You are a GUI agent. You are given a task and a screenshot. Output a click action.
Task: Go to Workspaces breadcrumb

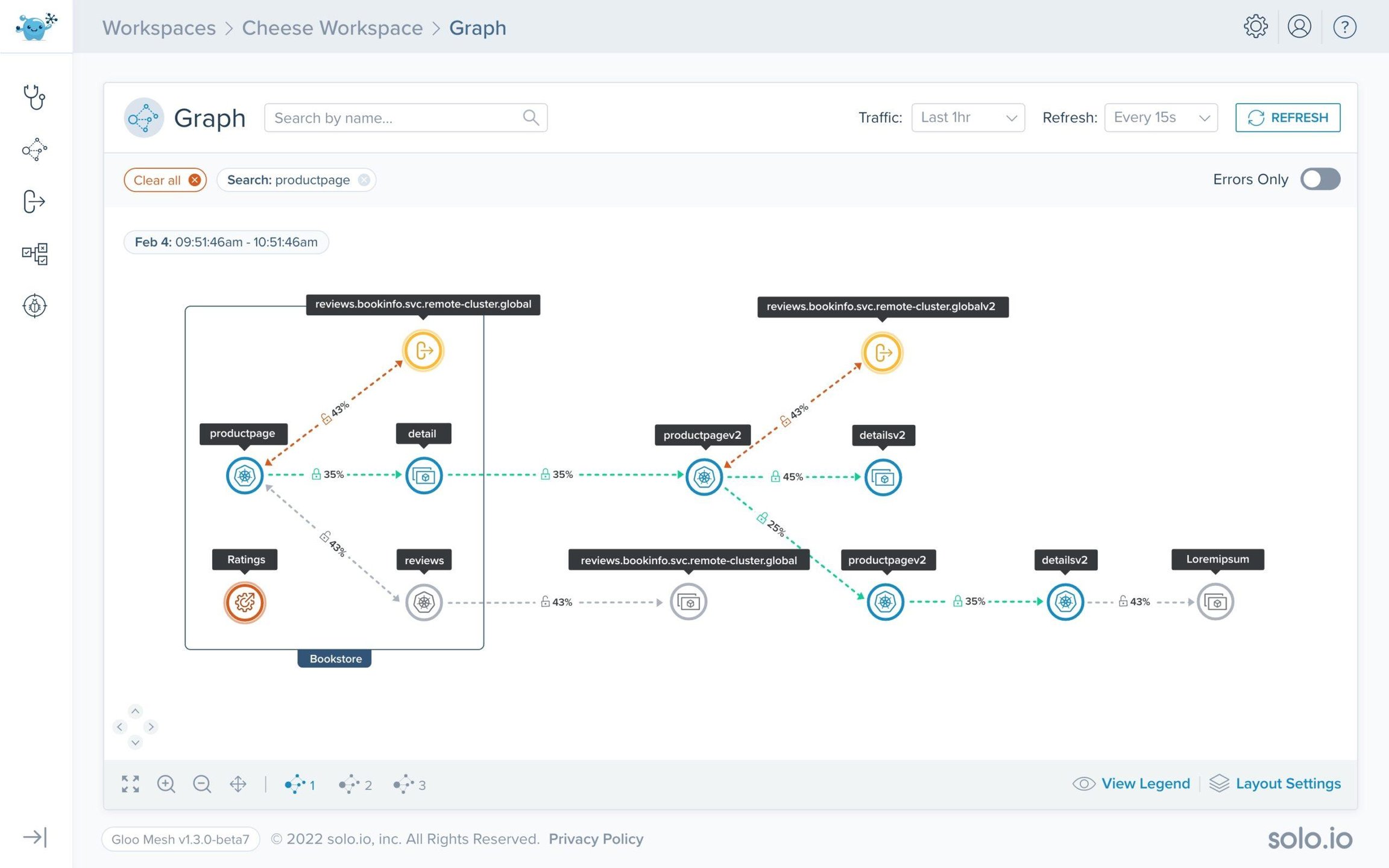point(159,28)
